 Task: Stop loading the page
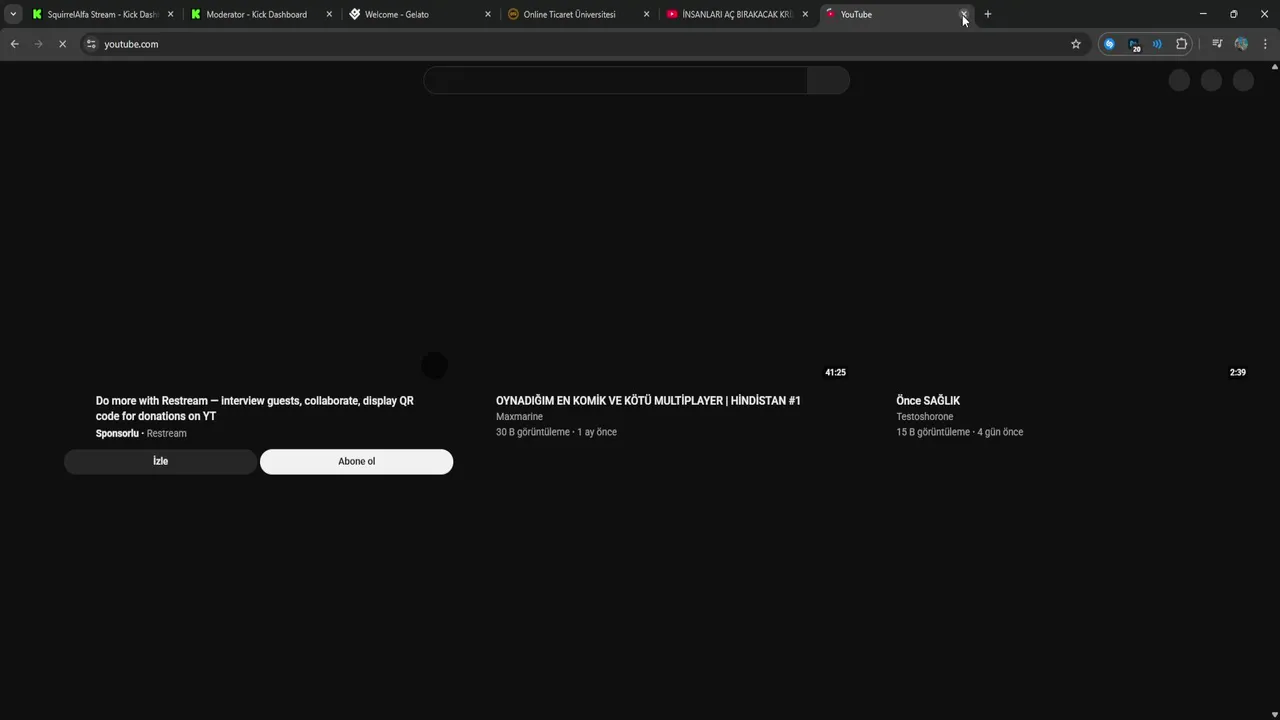pyautogui.click(x=62, y=44)
